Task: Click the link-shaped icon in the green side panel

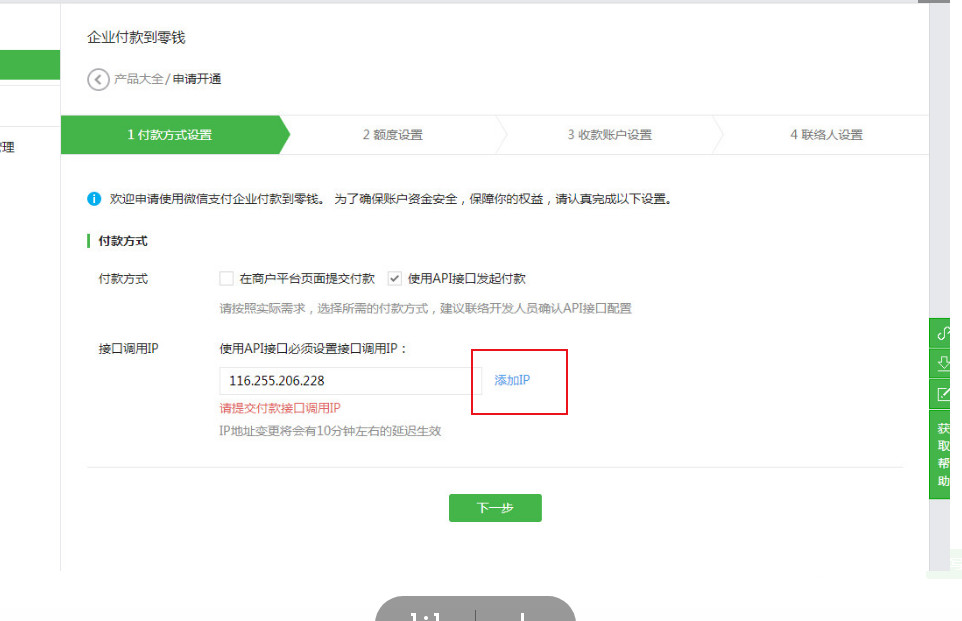Action: pyautogui.click(x=943, y=333)
